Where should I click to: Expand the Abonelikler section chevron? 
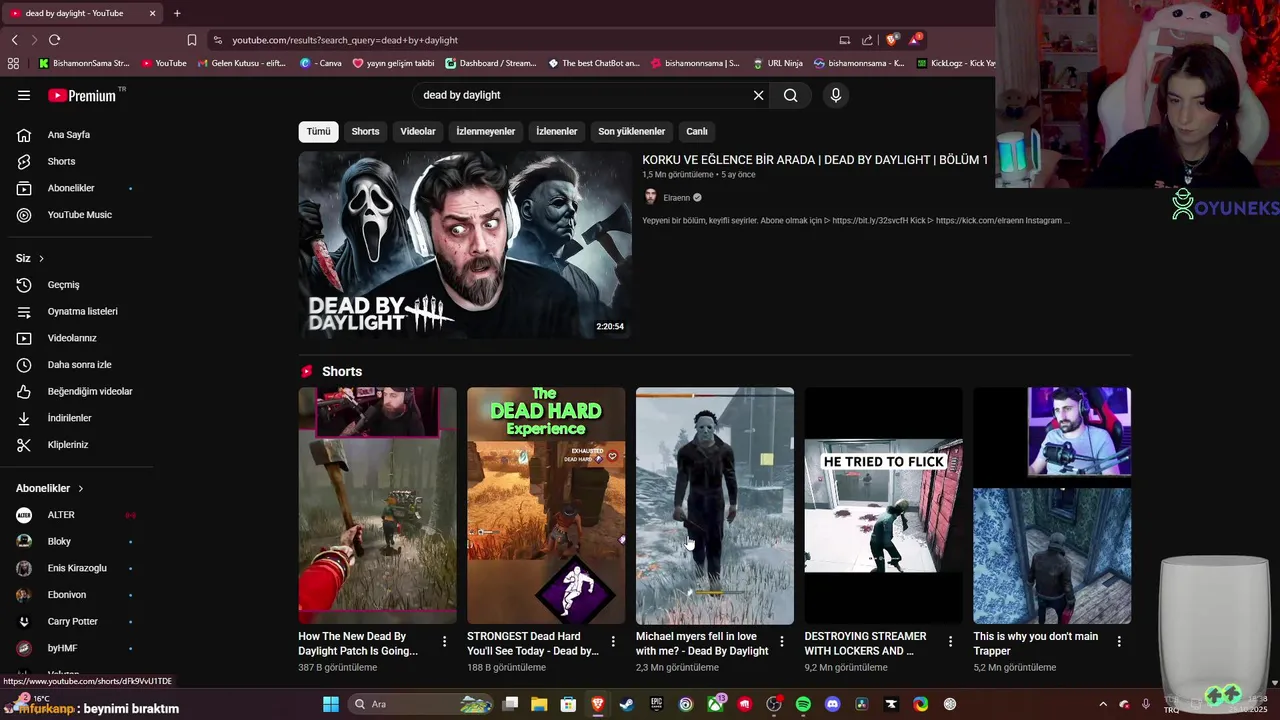[x=81, y=488]
